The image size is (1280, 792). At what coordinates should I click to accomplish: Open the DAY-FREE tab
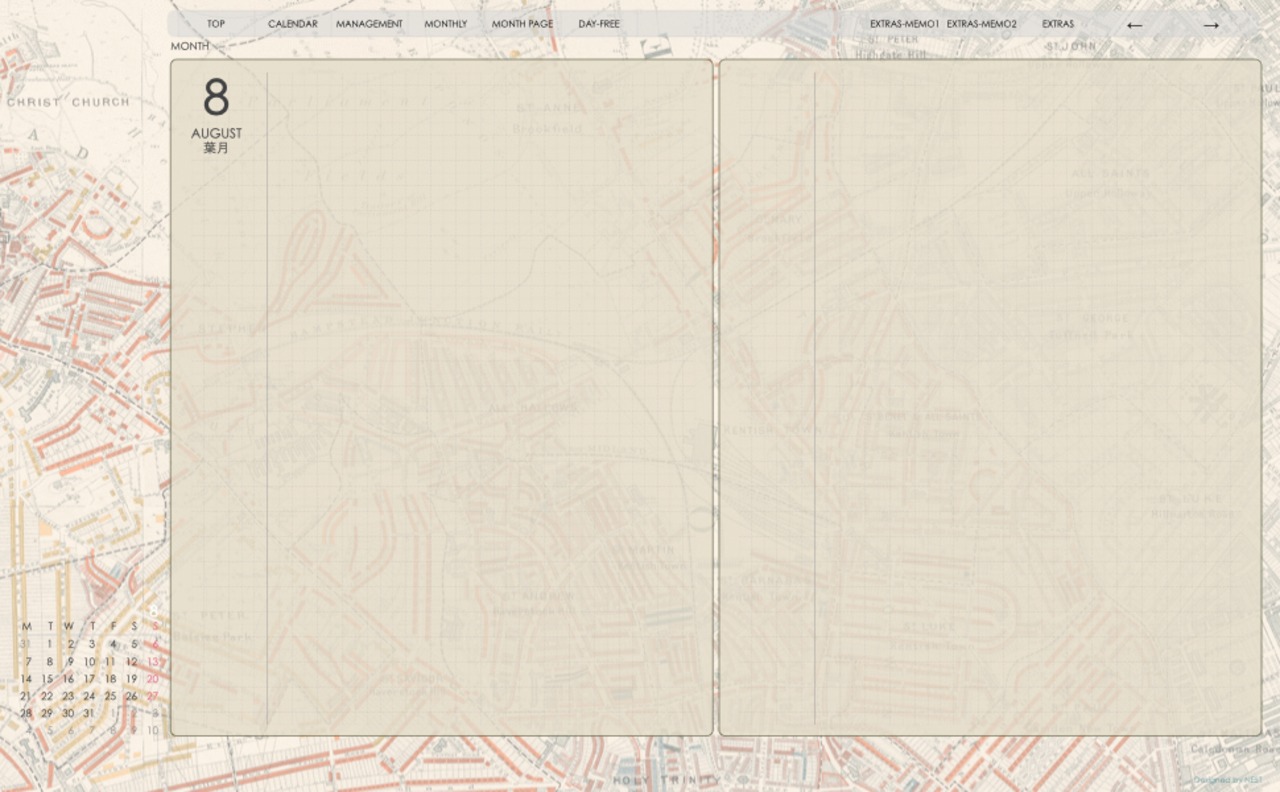click(599, 24)
